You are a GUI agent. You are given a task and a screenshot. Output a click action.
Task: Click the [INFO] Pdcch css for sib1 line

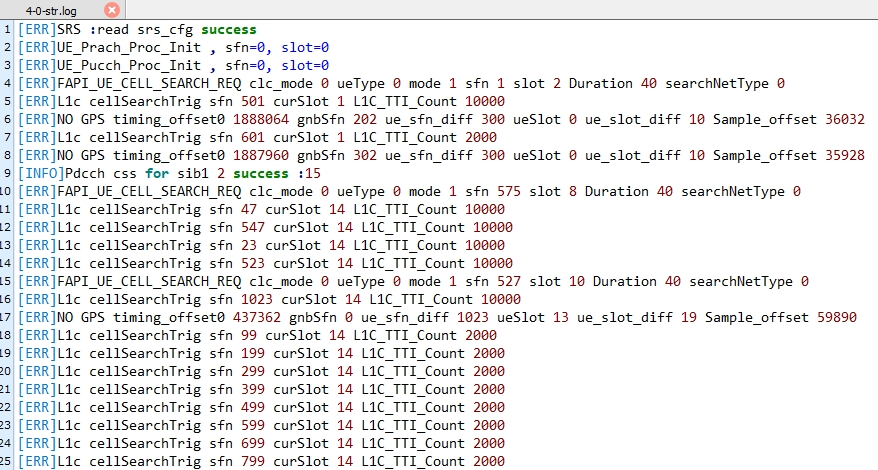(x=169, y=174)
